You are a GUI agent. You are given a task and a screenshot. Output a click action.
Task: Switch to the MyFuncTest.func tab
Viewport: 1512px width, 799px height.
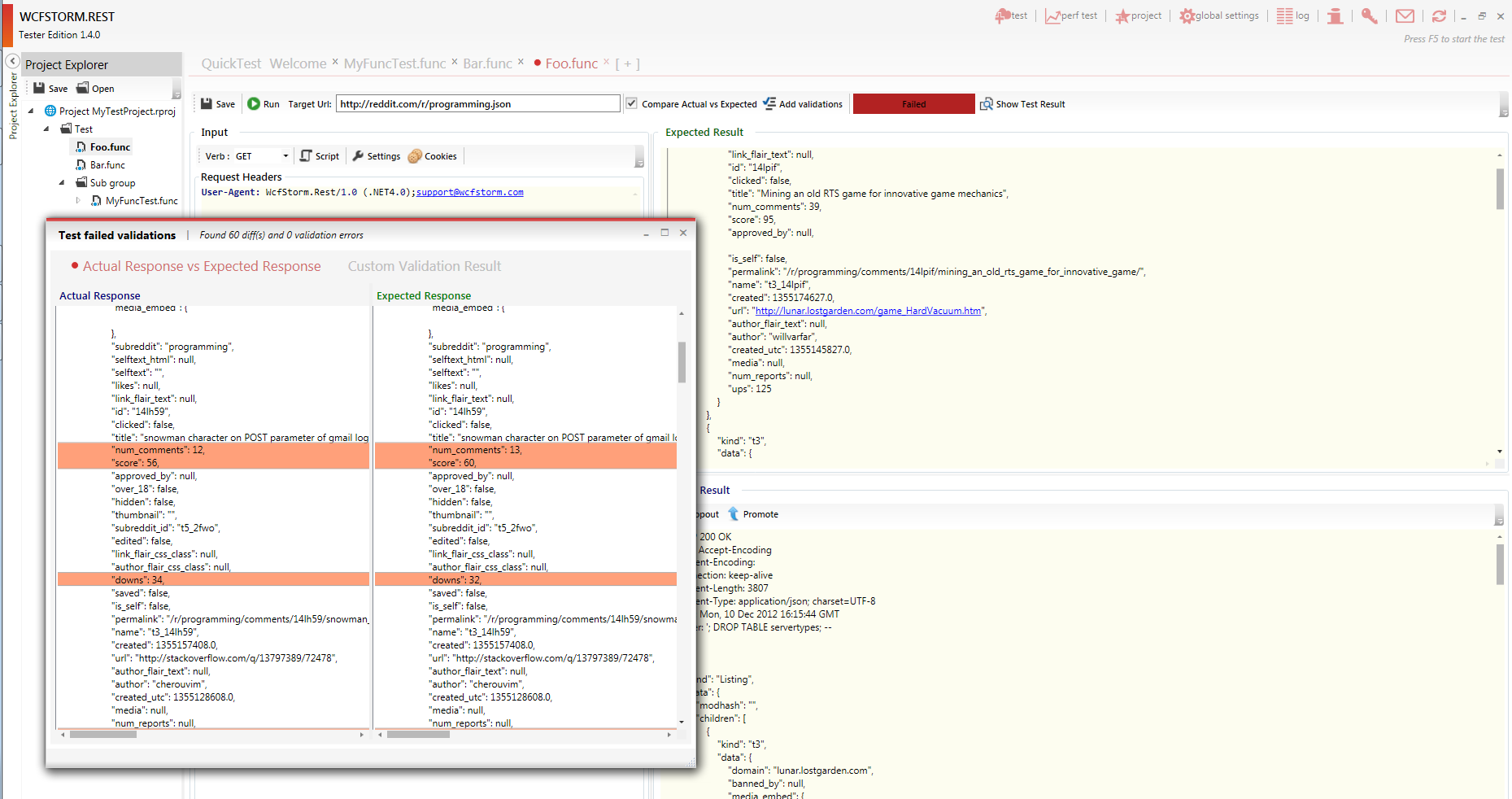click(394, 63)
